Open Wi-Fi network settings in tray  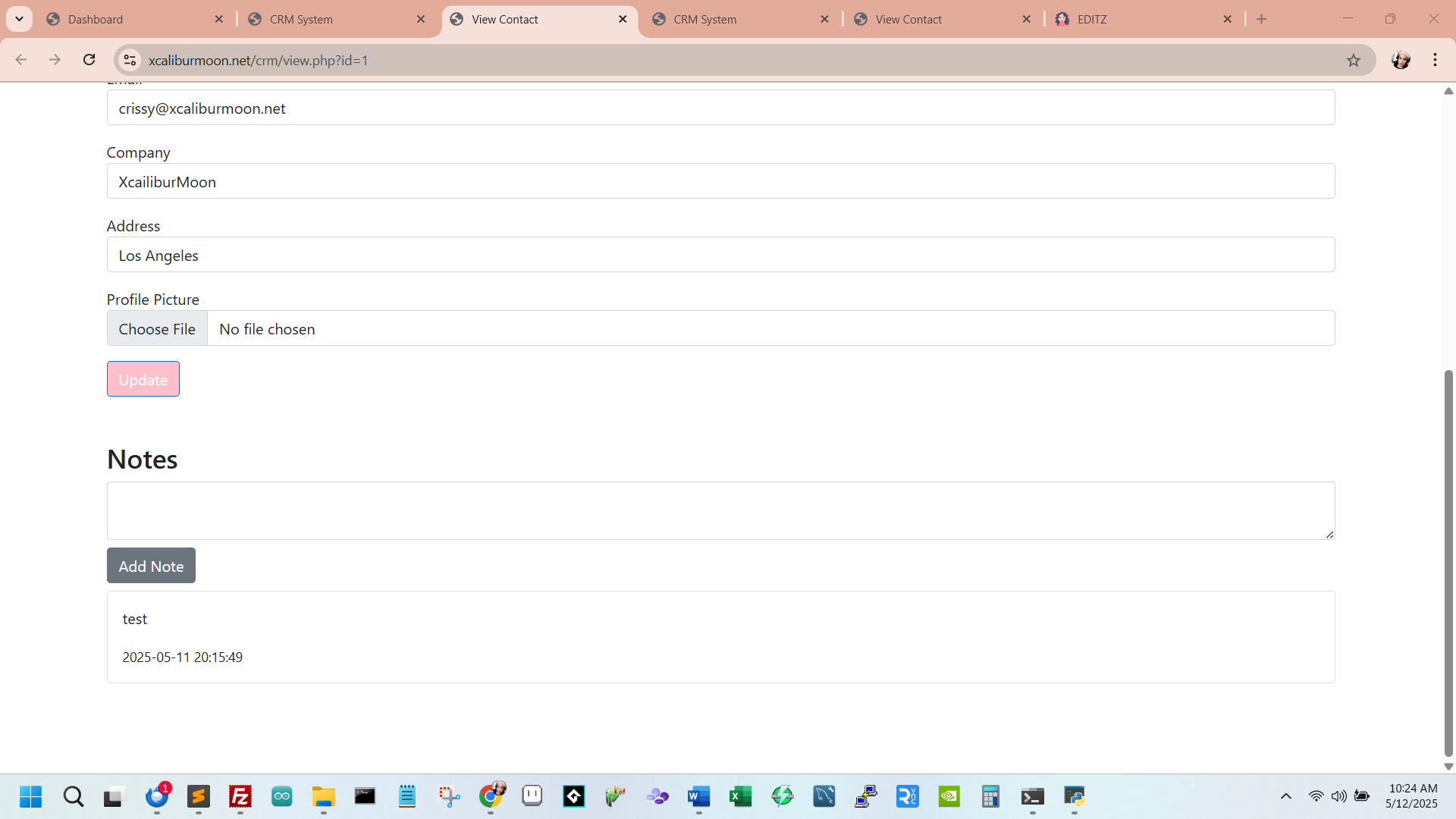point(1316,796)
